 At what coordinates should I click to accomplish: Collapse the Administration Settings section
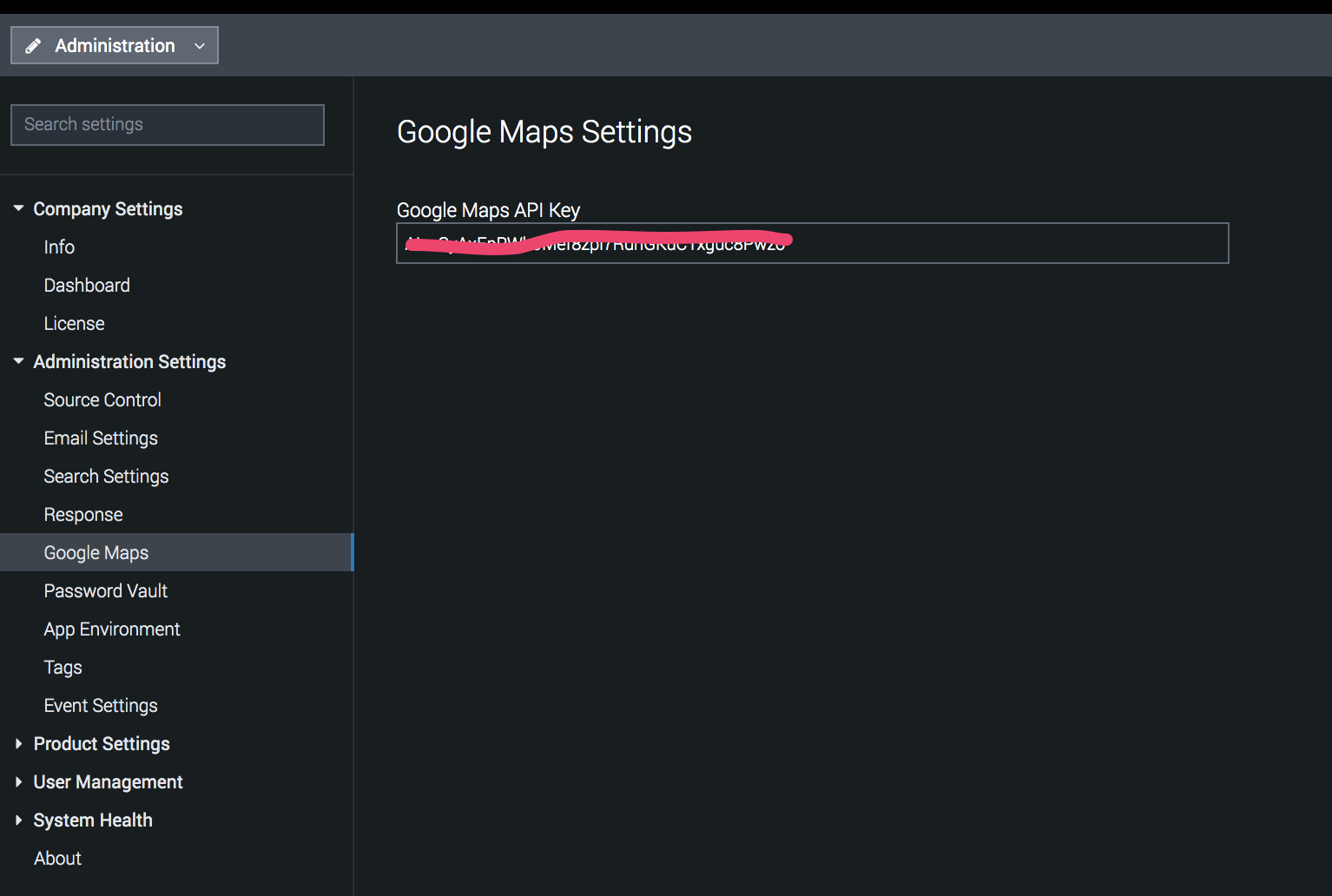(x=18, y=361)
